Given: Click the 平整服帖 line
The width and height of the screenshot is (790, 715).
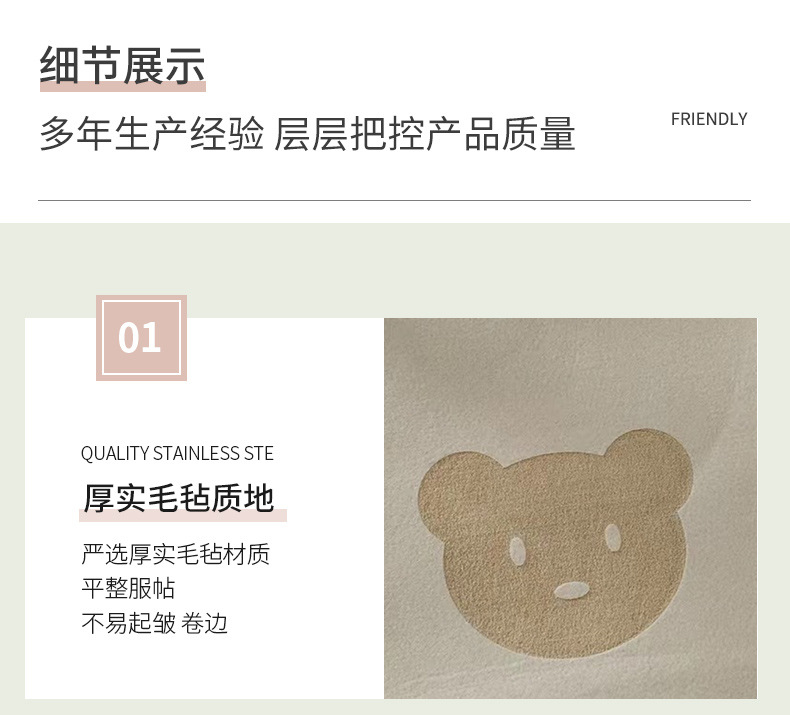Looking at the screenshot, I should pos(128,589).
